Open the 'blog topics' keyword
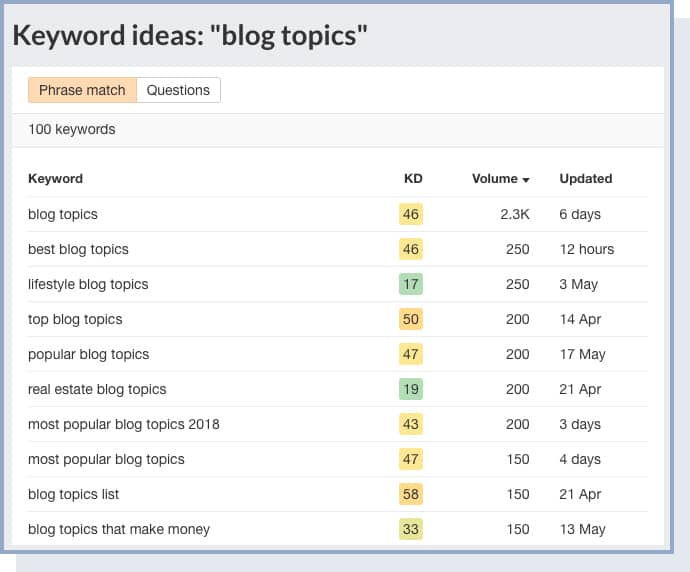 (x=63, y=214)
